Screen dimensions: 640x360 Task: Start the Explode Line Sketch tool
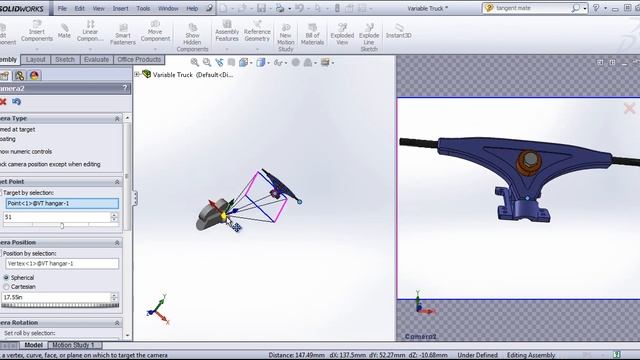[369, 37]
